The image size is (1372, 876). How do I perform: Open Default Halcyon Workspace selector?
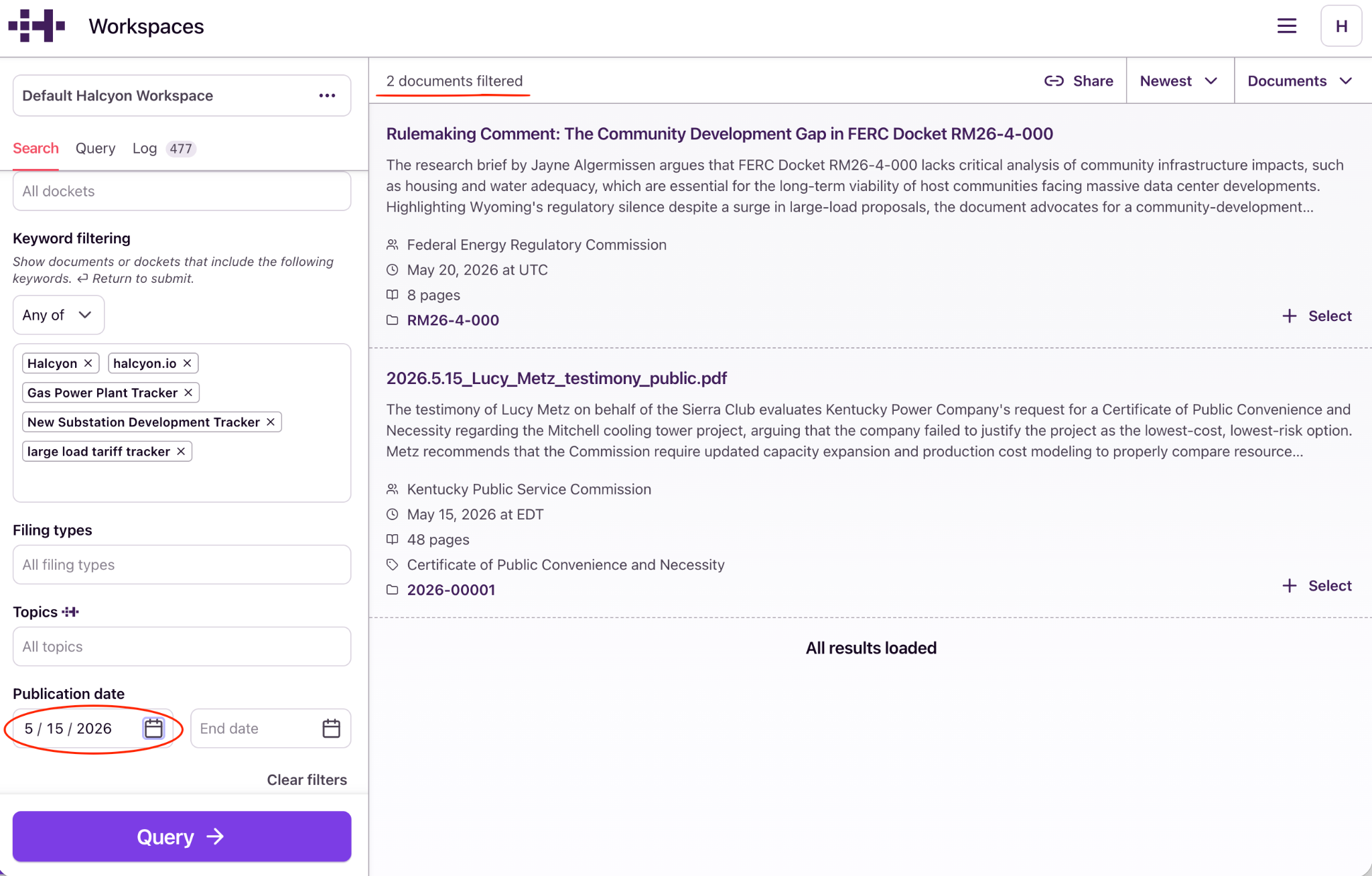click(182, 95)
